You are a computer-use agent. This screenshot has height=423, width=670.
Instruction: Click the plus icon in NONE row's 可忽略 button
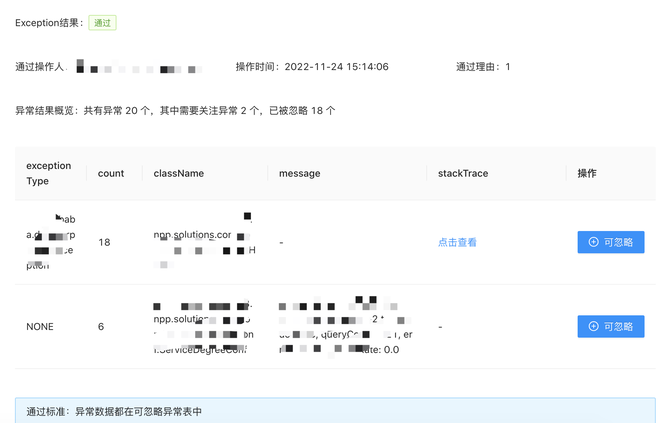(x=594, y=327)
